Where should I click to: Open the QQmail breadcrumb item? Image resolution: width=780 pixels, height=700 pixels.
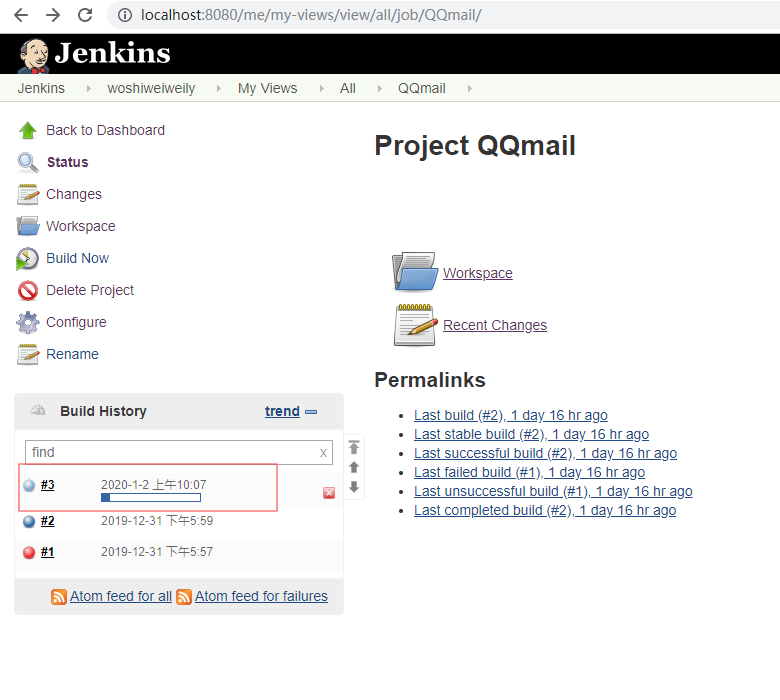click(422, 89)
